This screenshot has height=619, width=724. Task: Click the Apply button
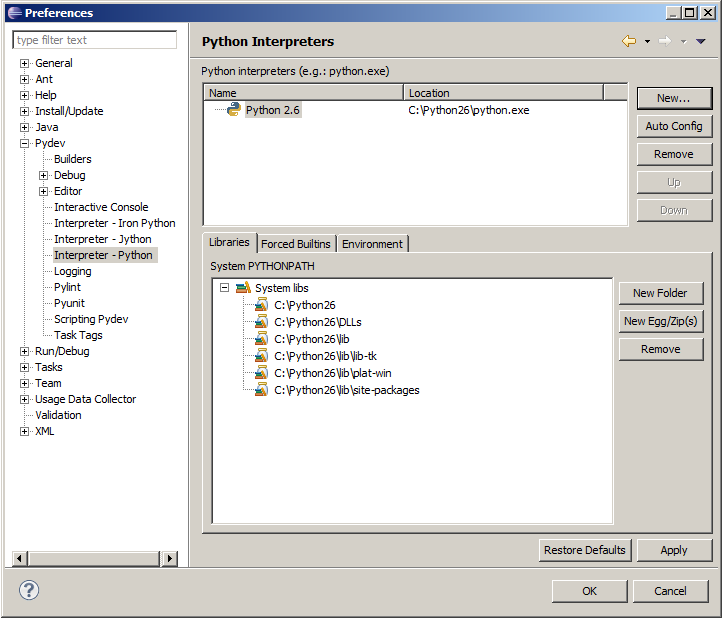[674, 550]
